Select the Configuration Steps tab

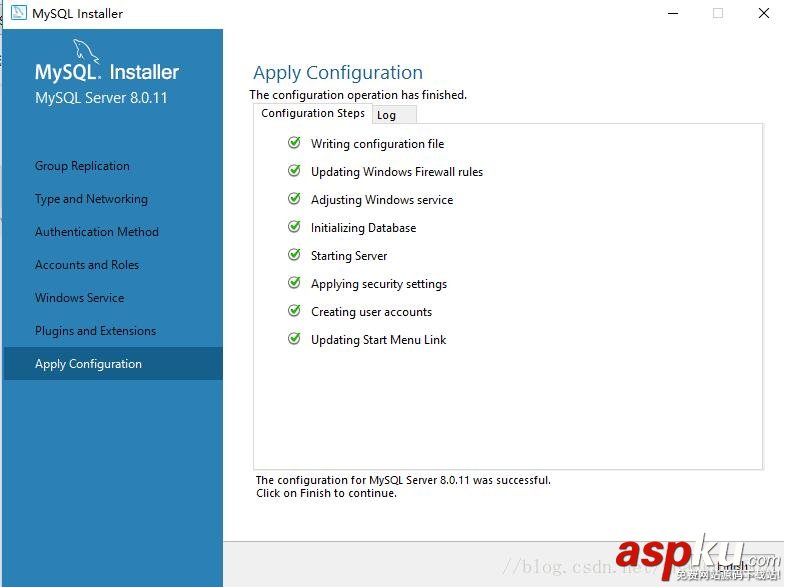313,113
